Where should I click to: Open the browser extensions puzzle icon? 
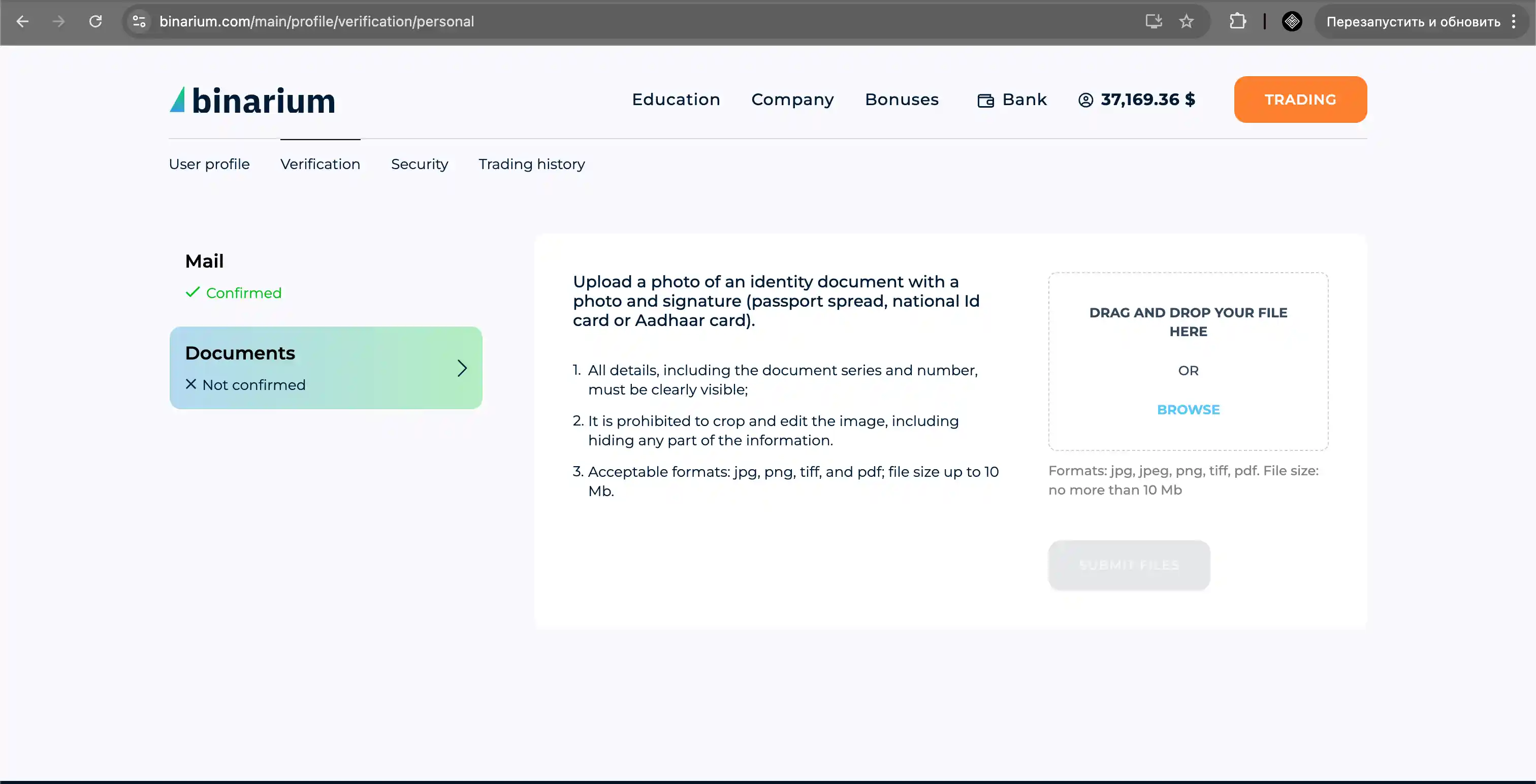(x=1238, y=21)
